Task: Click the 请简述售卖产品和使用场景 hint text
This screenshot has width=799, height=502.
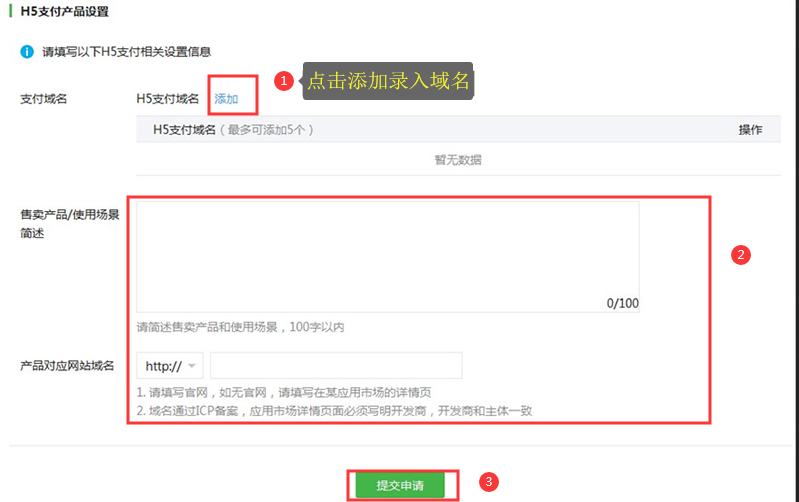Action: click(x=240, y=327)
